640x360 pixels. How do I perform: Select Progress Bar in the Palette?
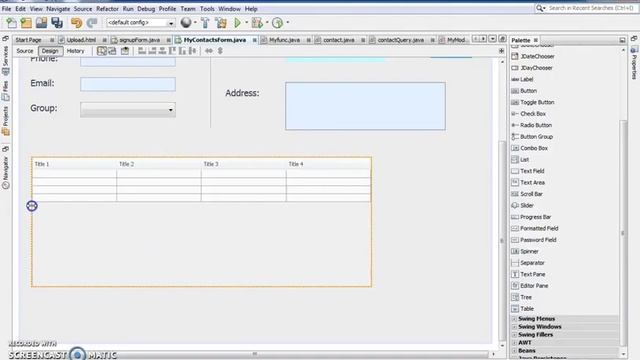tap(531, 217)
